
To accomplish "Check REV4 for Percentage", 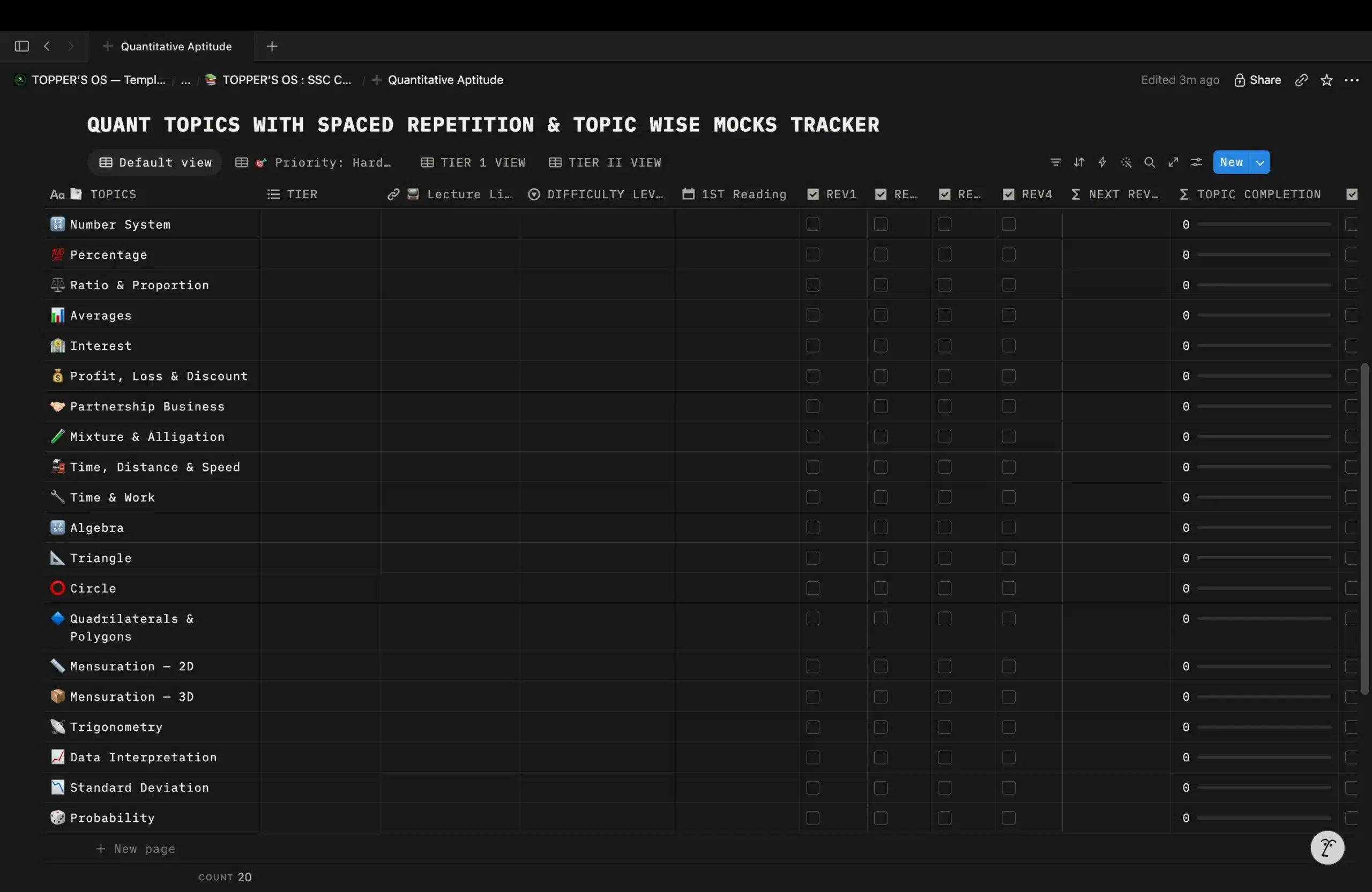I will point(1008,254).
